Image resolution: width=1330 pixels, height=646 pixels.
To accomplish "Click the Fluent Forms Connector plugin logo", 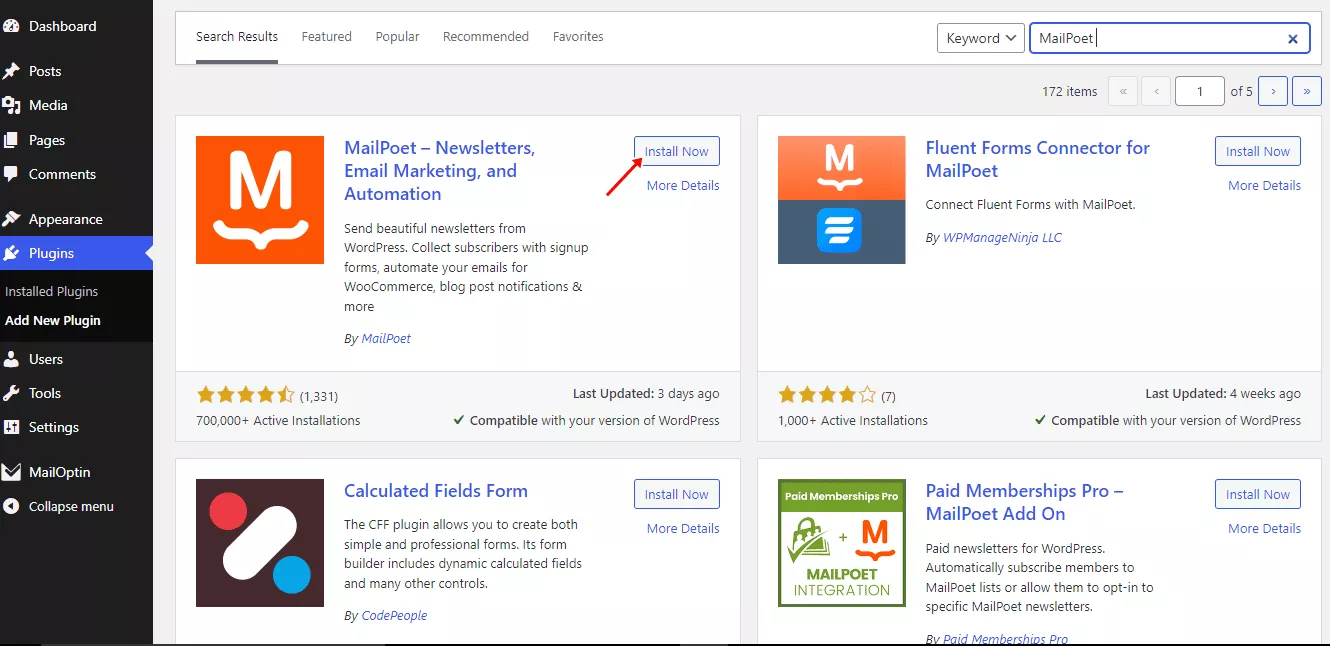I will (x=842, y=200).
